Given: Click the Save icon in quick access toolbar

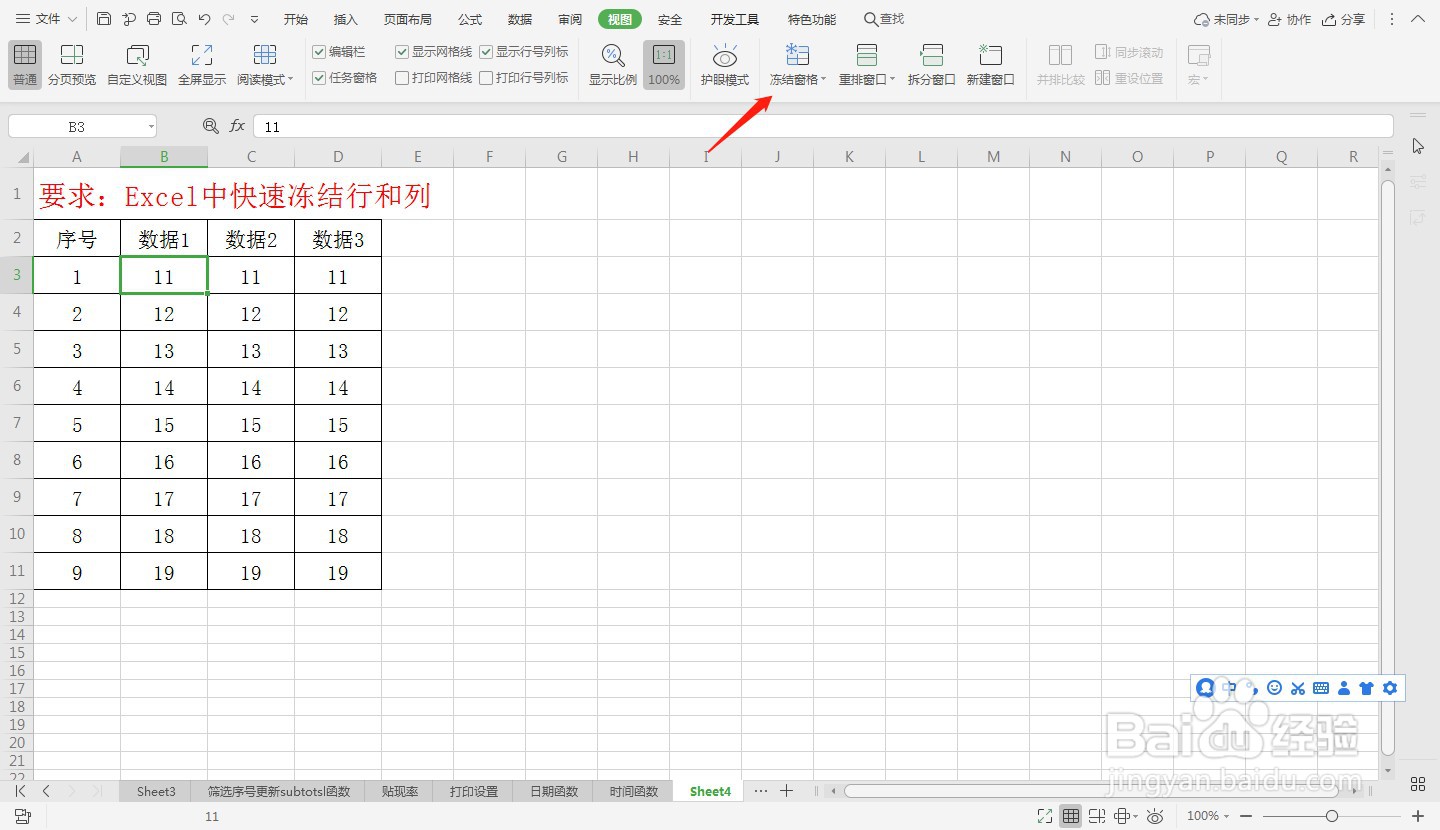Looking at the screenshot, I should coord(104,19).
